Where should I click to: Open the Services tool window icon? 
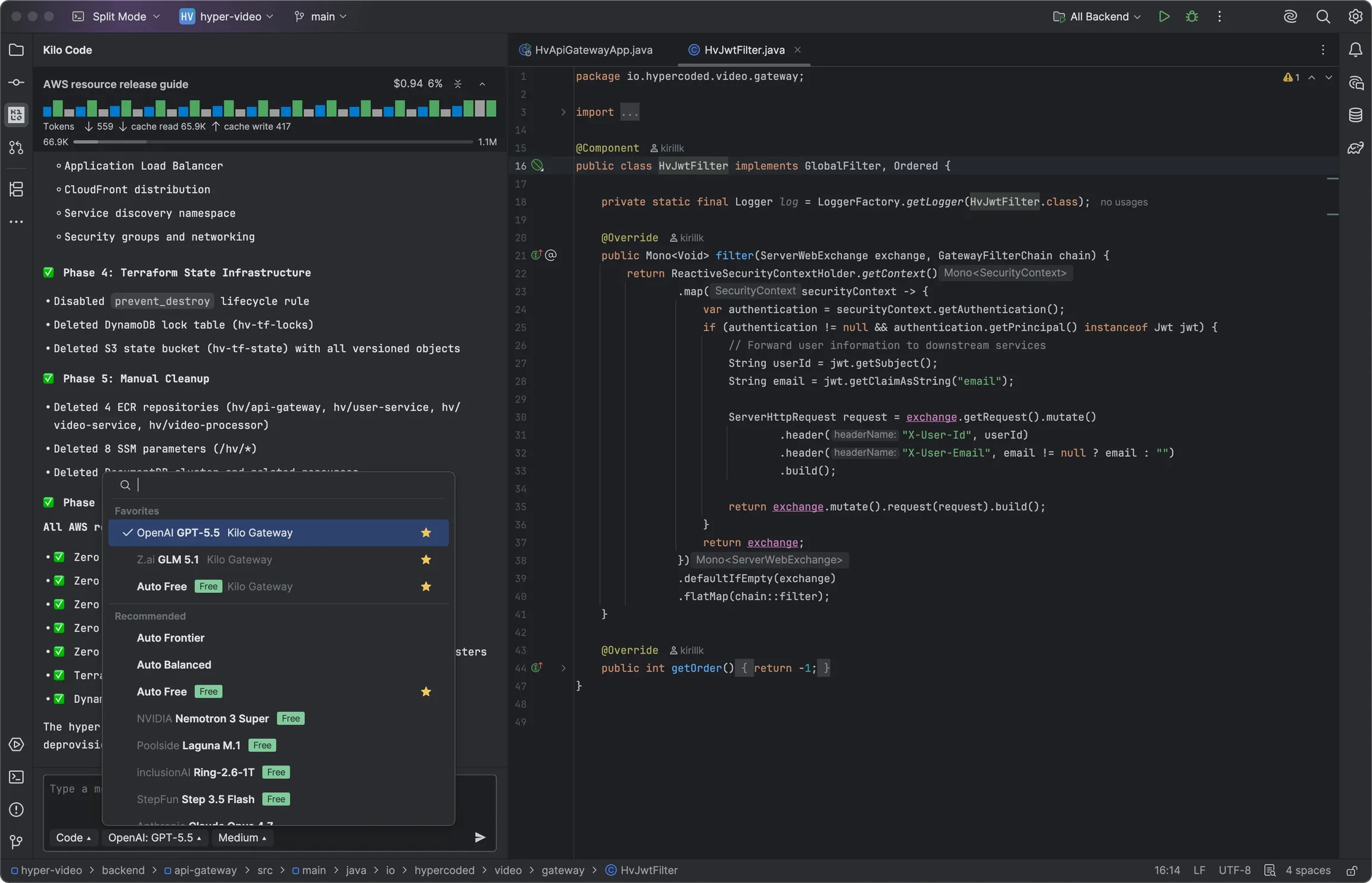pyautogui.click(x=16, y=745)
